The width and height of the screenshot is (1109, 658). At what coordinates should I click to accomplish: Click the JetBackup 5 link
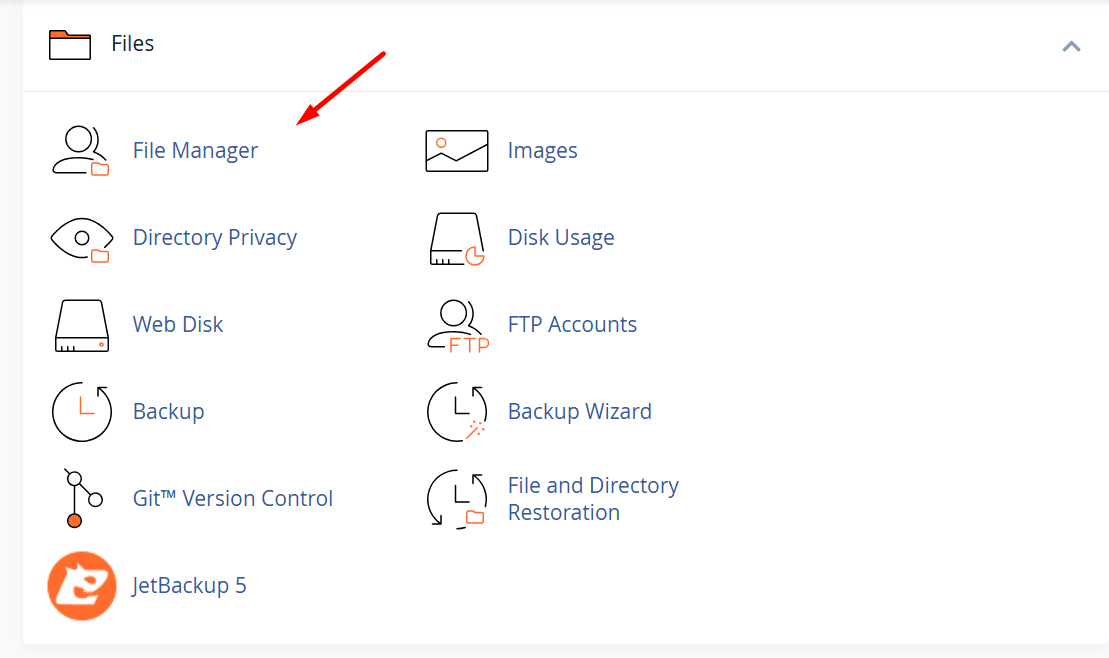(x=189, y=585)
